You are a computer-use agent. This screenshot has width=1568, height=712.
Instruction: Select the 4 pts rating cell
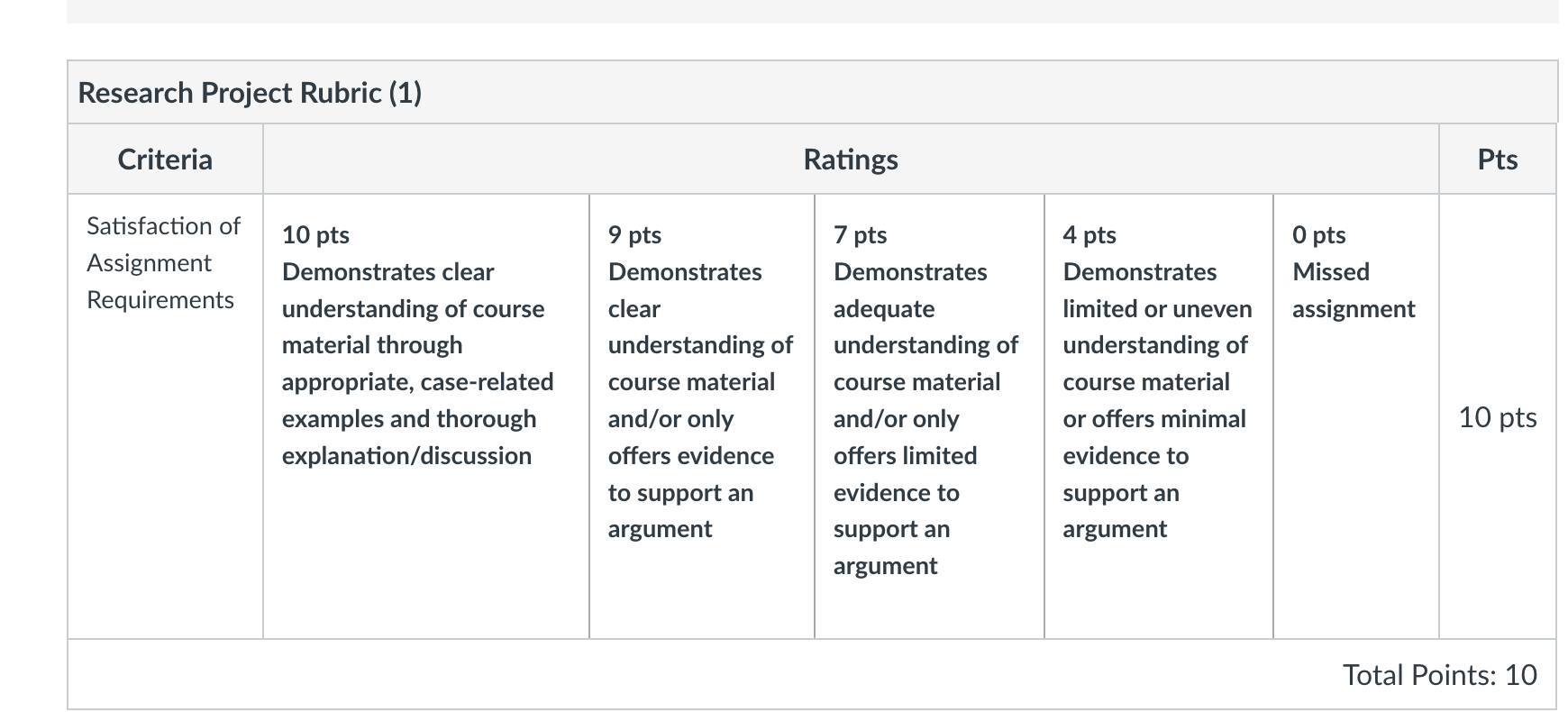click(x=1159, y=416)
